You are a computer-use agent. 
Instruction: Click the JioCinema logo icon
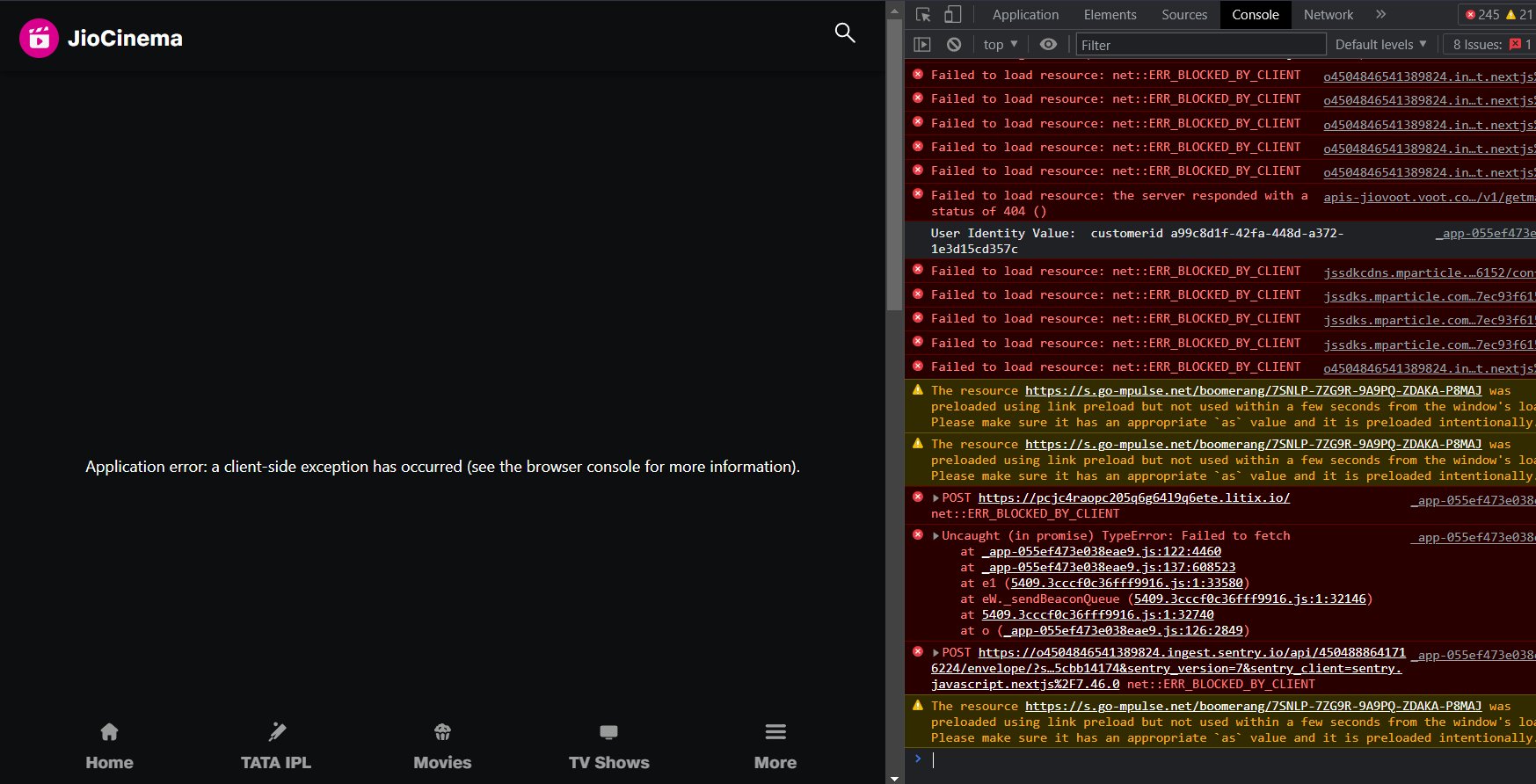[x=39, y=38]
